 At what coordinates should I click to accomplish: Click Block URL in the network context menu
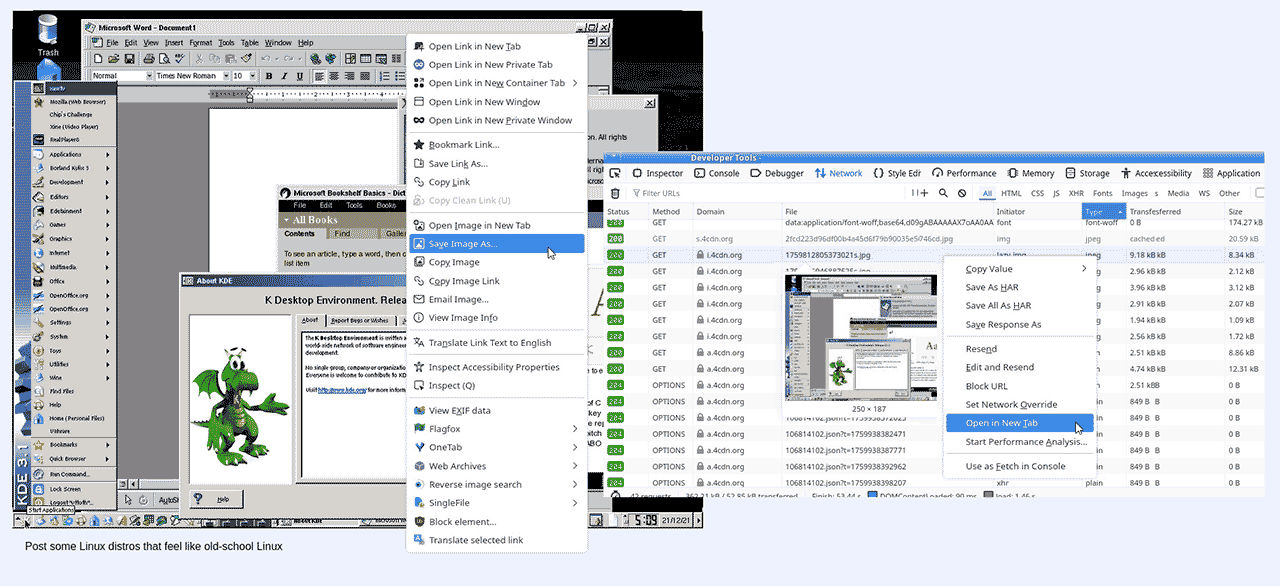(x=1020, y=386)
